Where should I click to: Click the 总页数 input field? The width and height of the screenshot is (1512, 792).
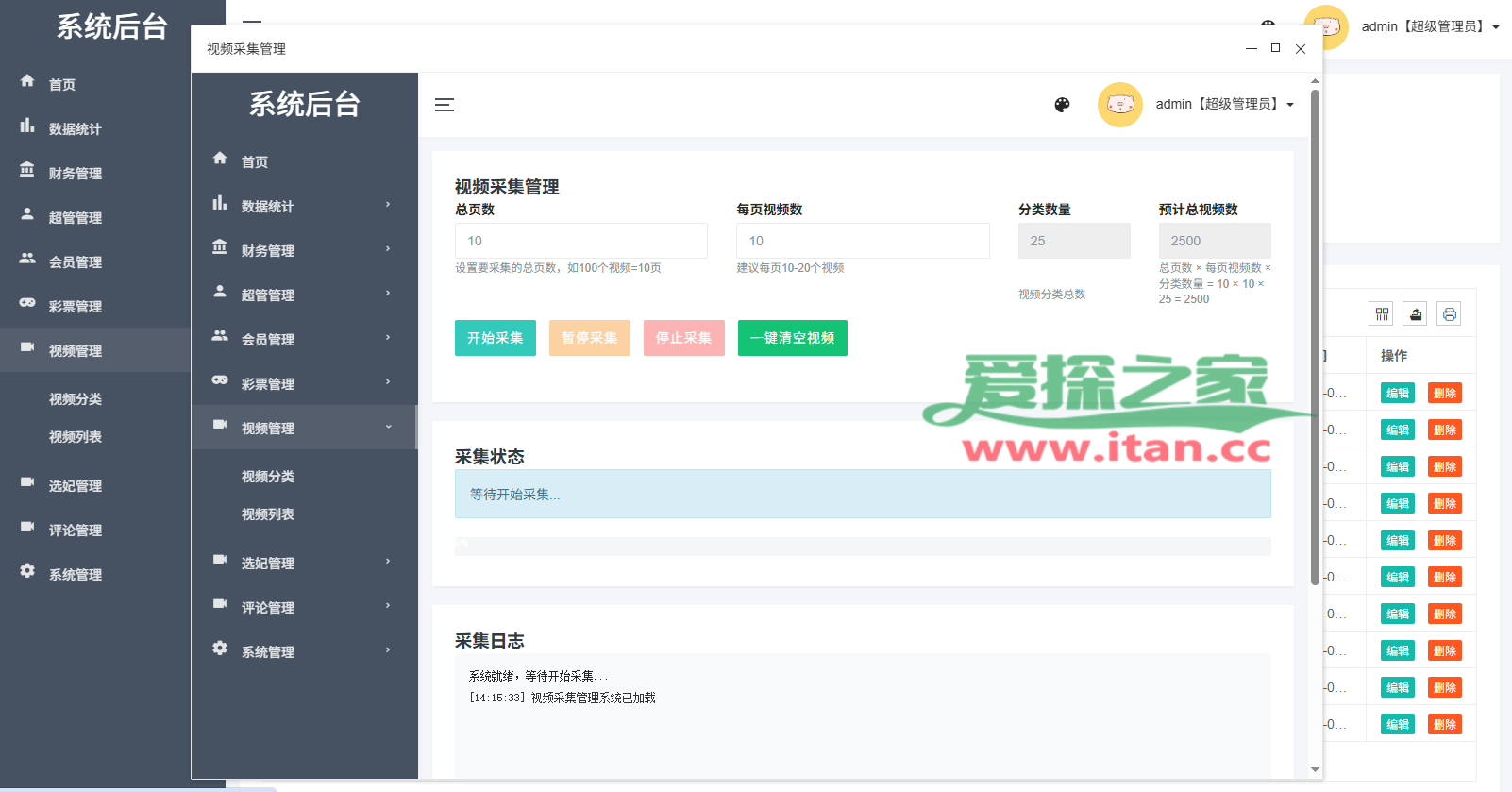580,241
